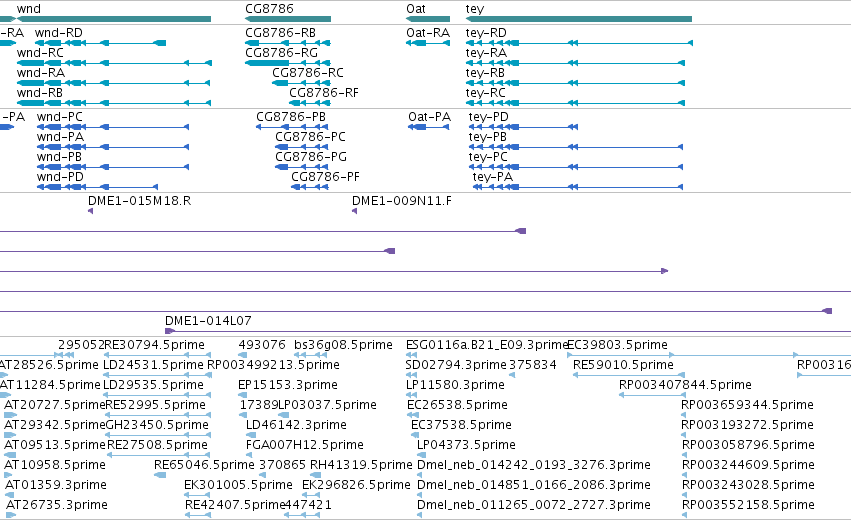
Task: Select transcript tey-RD
Action: [486, 33]
